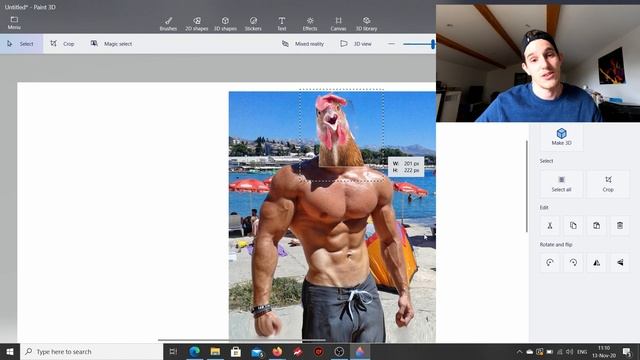Click the zoom slider handle
Screen dimensions: 640x360
coord(433,44)
